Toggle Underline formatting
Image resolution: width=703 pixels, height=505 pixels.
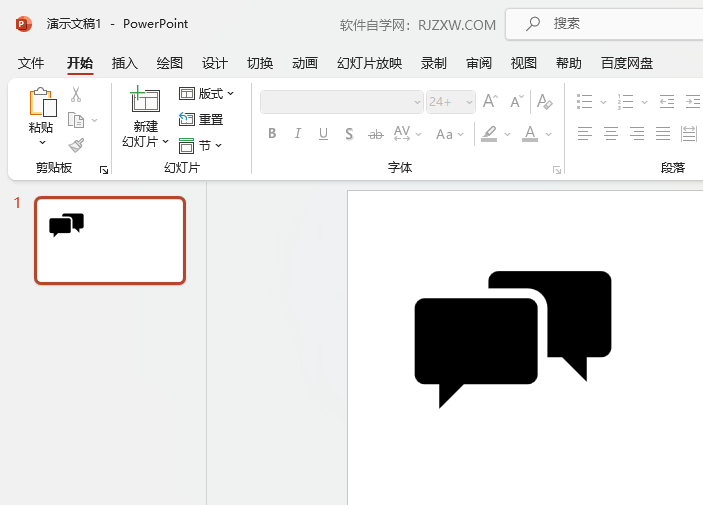coord(323,133)
